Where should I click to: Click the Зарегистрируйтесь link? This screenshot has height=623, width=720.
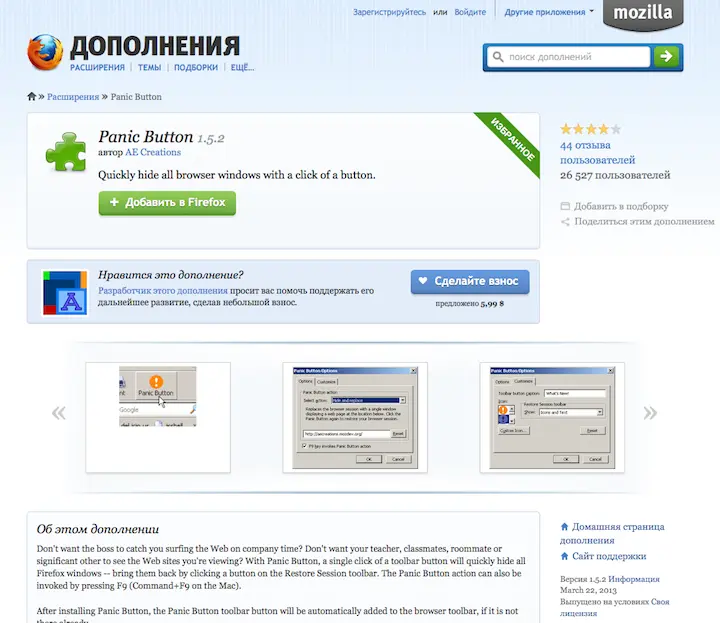389,12
